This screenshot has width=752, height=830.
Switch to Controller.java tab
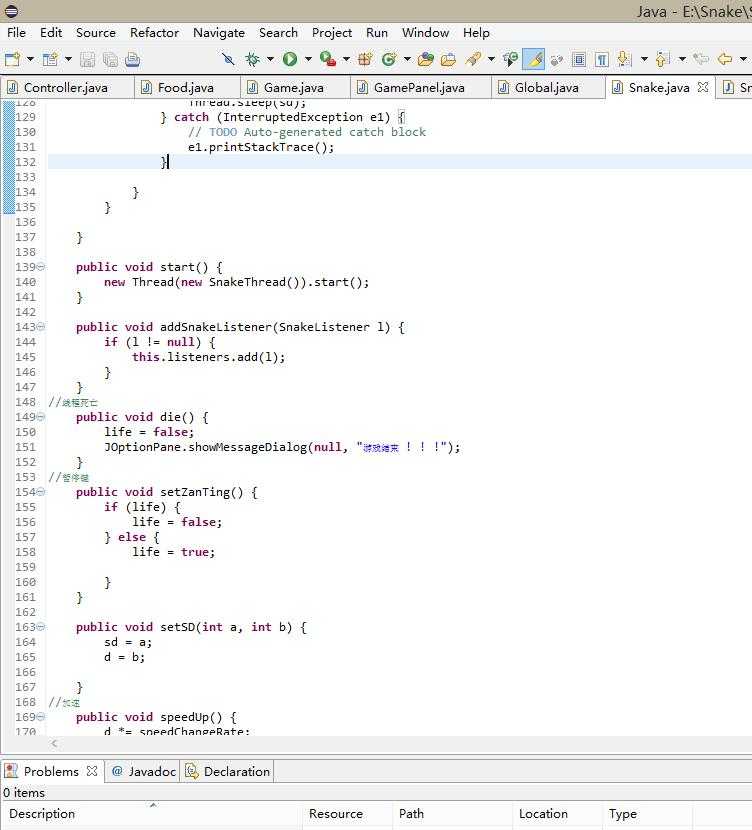66,87
